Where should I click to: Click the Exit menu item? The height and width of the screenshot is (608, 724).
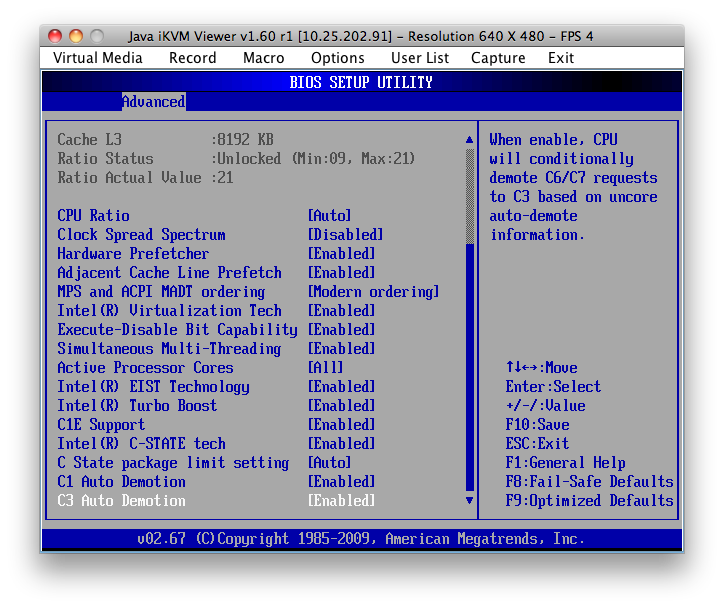tap(561, 58)
